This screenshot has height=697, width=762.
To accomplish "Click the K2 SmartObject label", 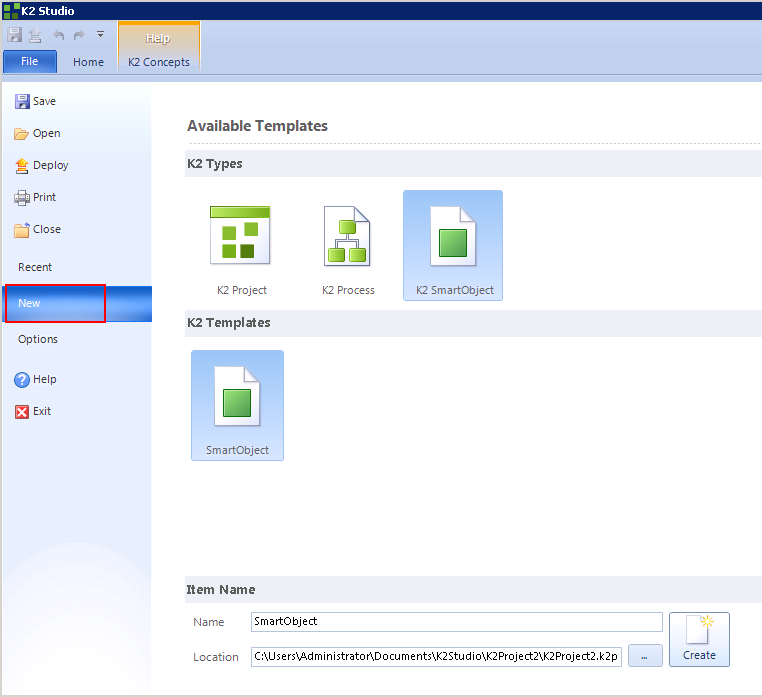I will [455, 290].
